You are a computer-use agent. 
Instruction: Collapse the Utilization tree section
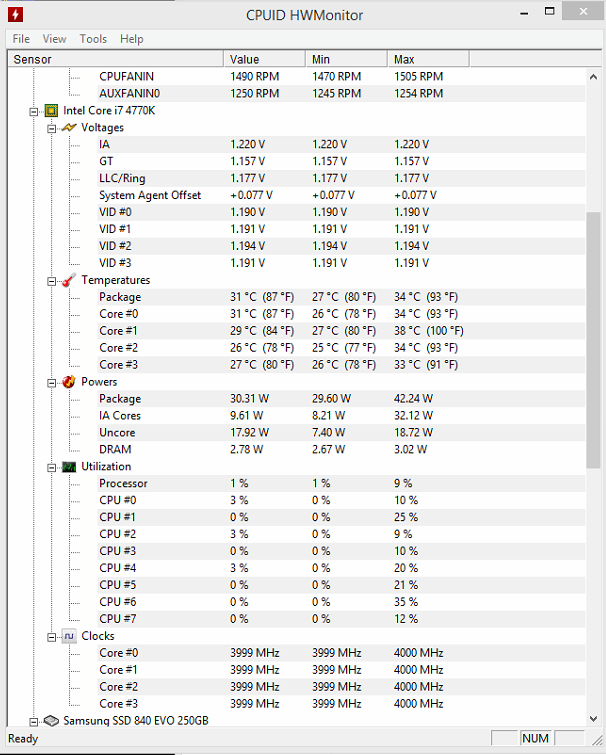tap(52, 468)
